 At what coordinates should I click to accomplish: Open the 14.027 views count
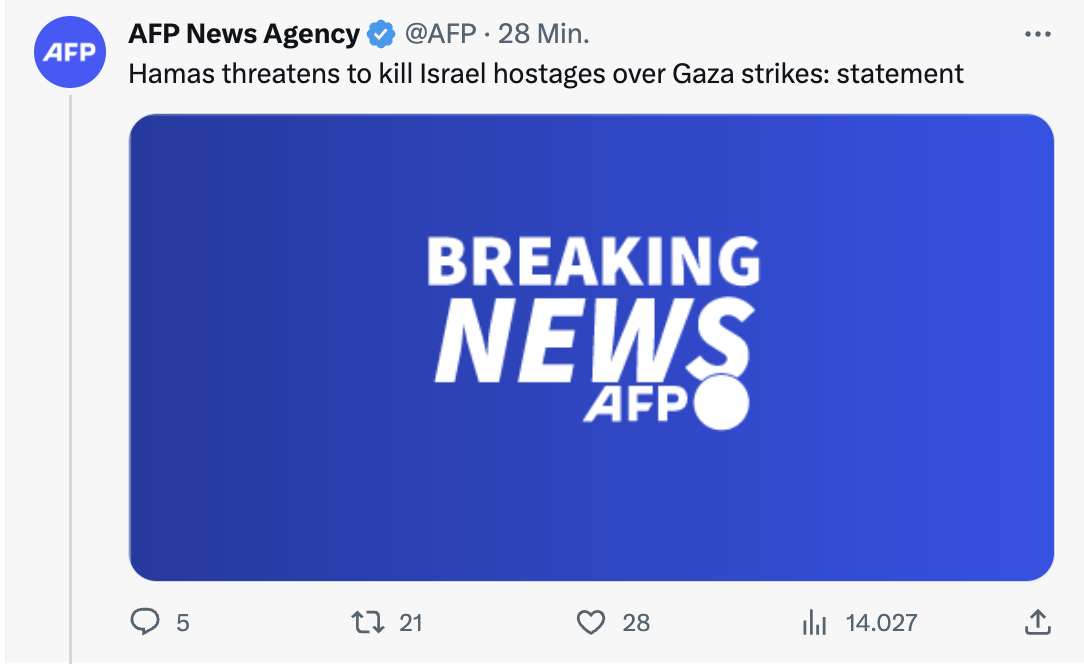(x=881, y=623)
